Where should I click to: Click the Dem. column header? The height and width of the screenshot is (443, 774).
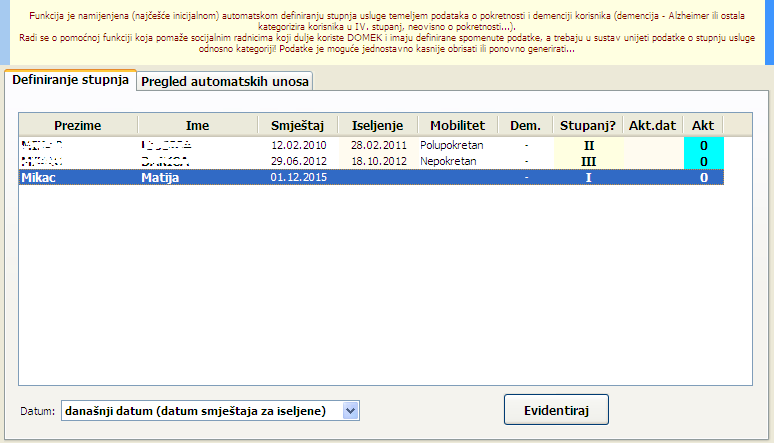tap(525, 125)
